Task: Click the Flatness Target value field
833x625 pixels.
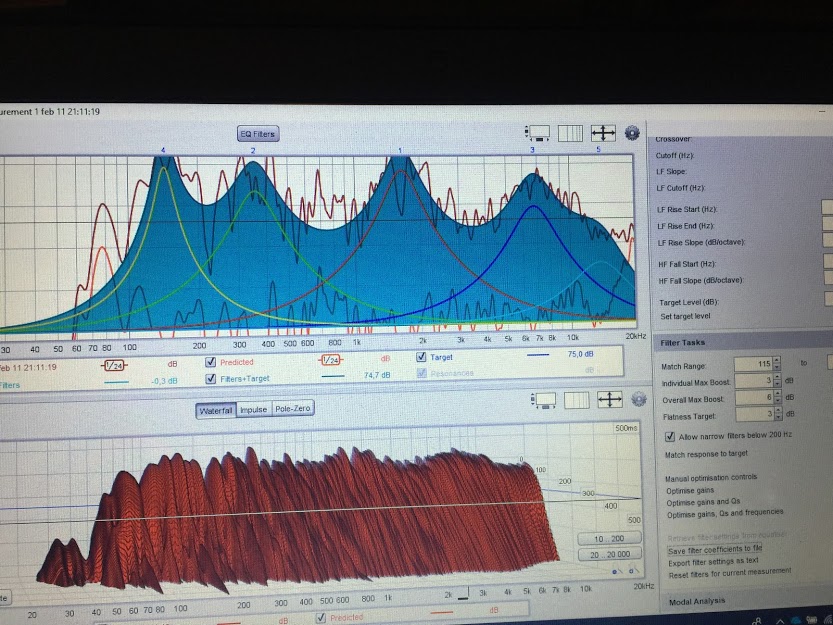Action: 755,414
